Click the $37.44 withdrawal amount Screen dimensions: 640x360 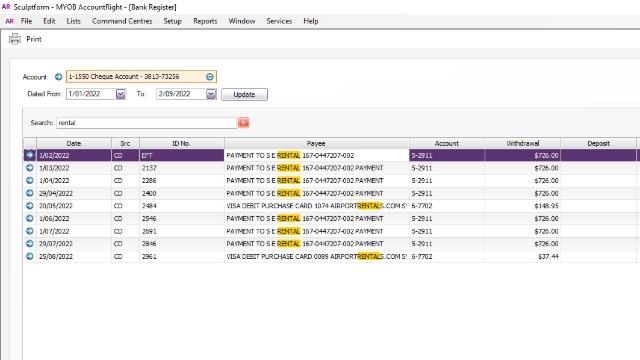tap(548, 256)
